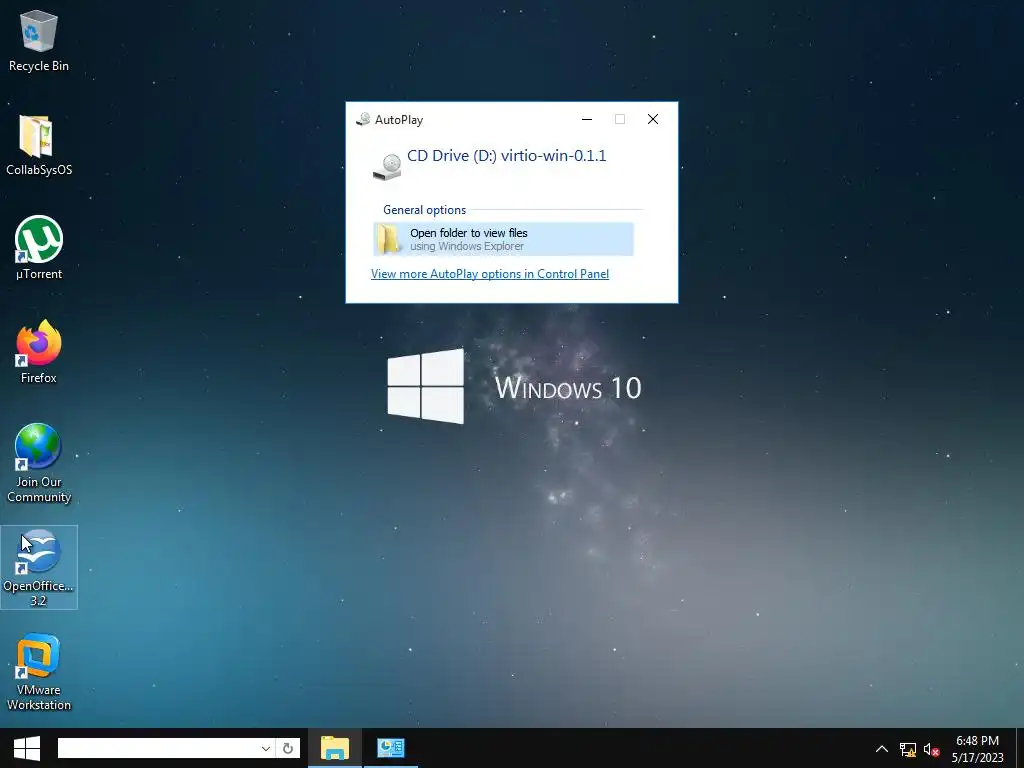
Task: Select the Firefox desktop shortcut
Action: (39, 352)
